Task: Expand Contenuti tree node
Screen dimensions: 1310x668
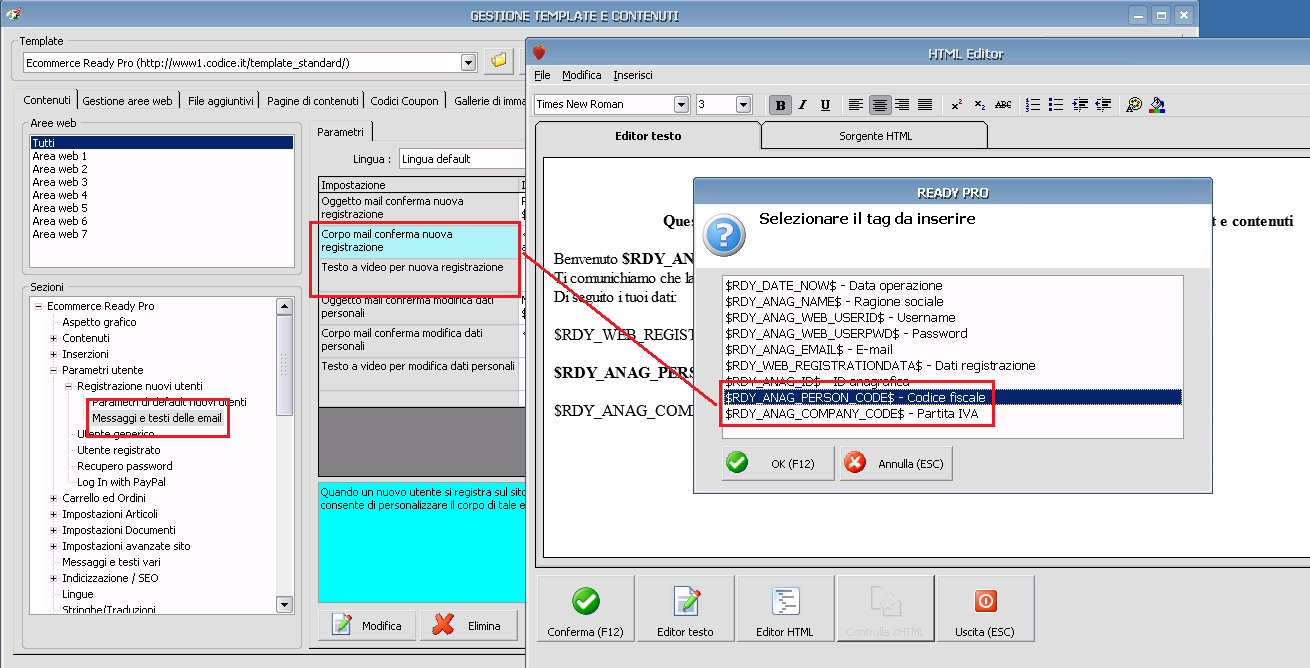Action: (x=53, y=338)
